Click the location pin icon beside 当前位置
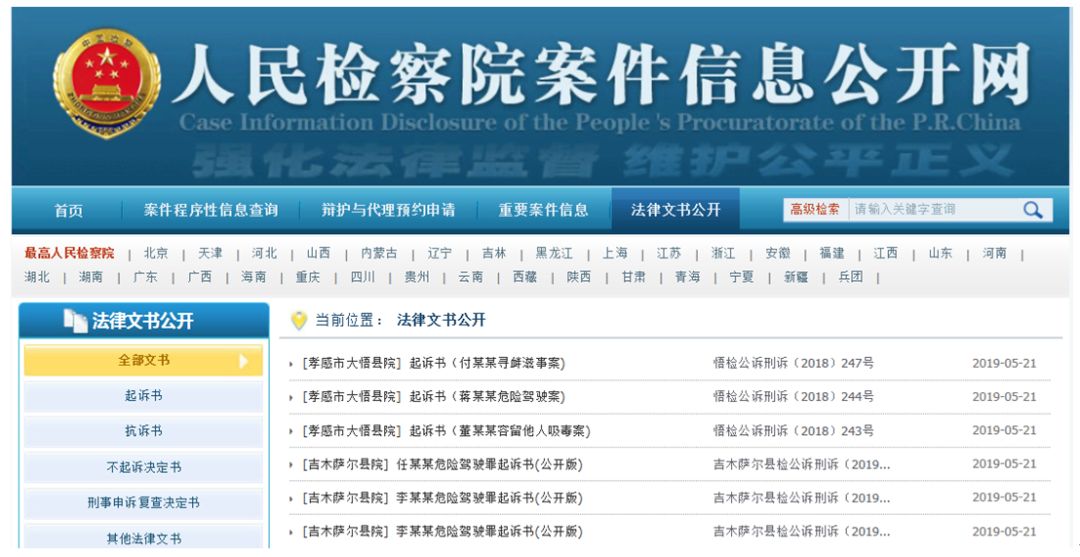The height and width of the screenshot is (557, 1080). click(x=298, y=320)
